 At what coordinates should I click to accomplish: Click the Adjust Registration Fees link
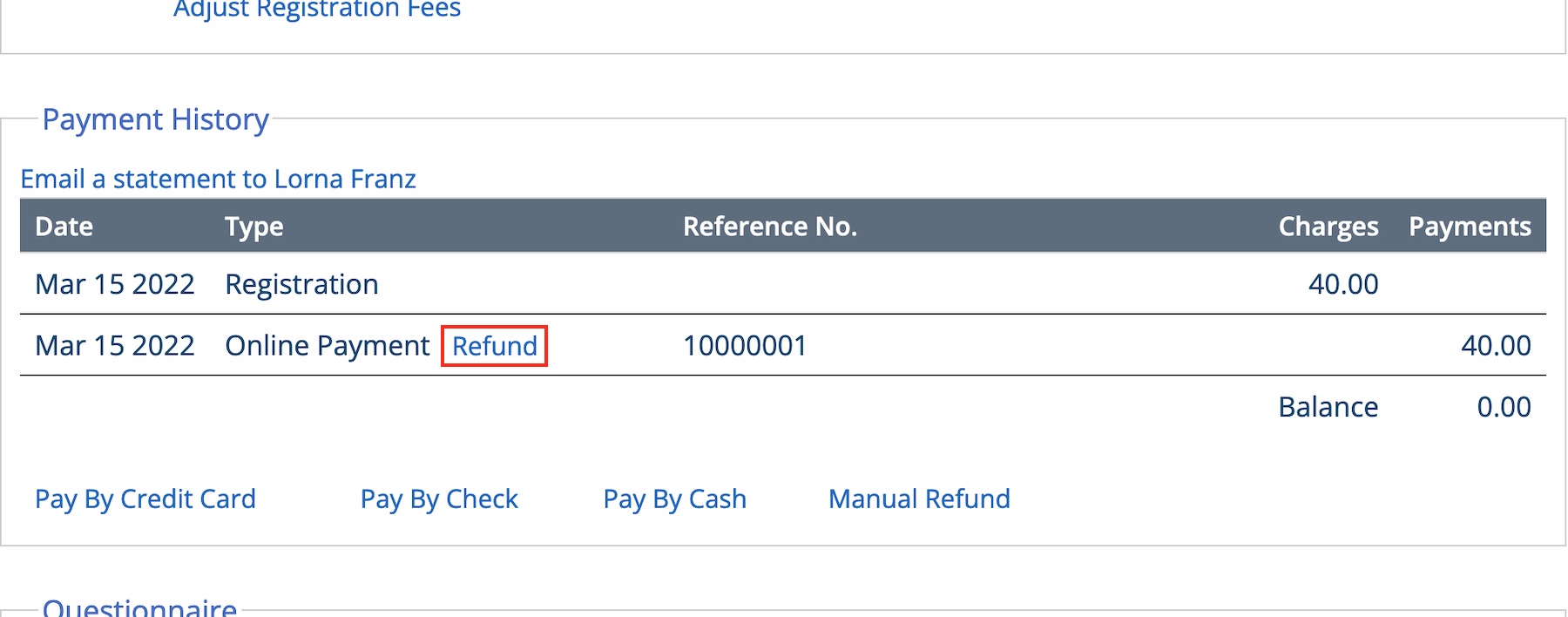click(317, 10)
